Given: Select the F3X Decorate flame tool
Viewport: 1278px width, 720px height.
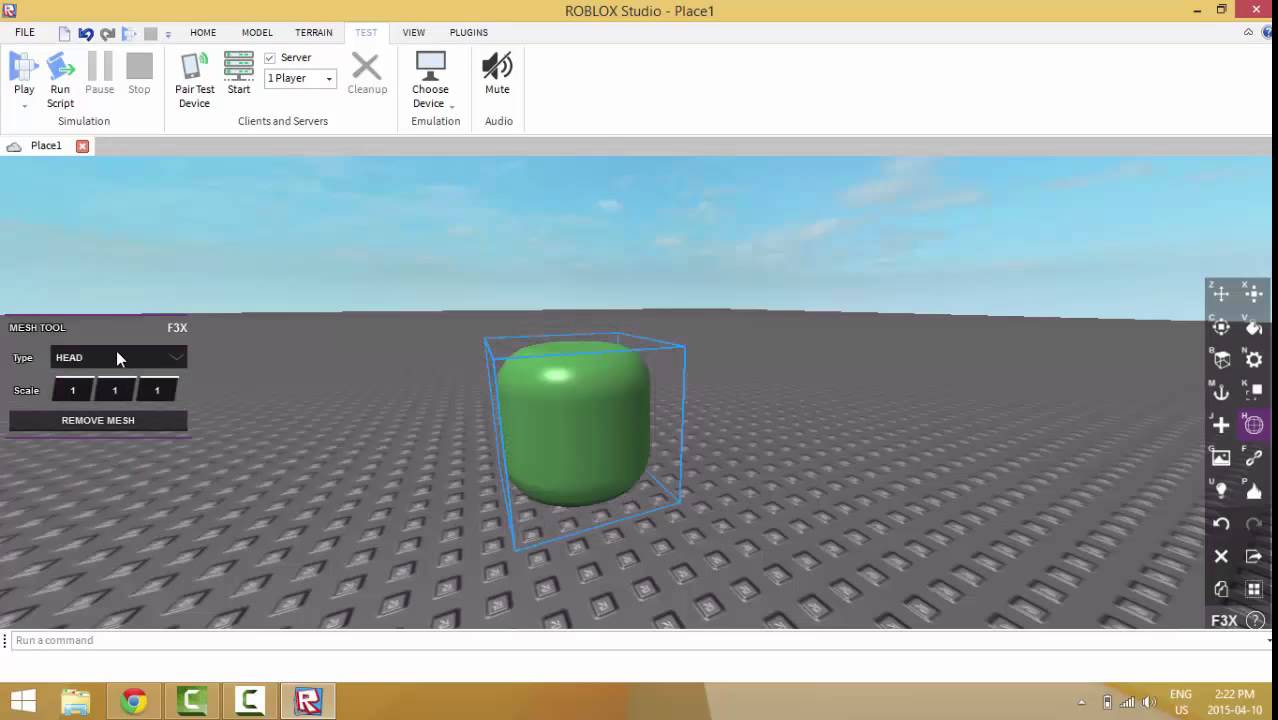Looking at the screenshot, I should [x=1254, y=490].
